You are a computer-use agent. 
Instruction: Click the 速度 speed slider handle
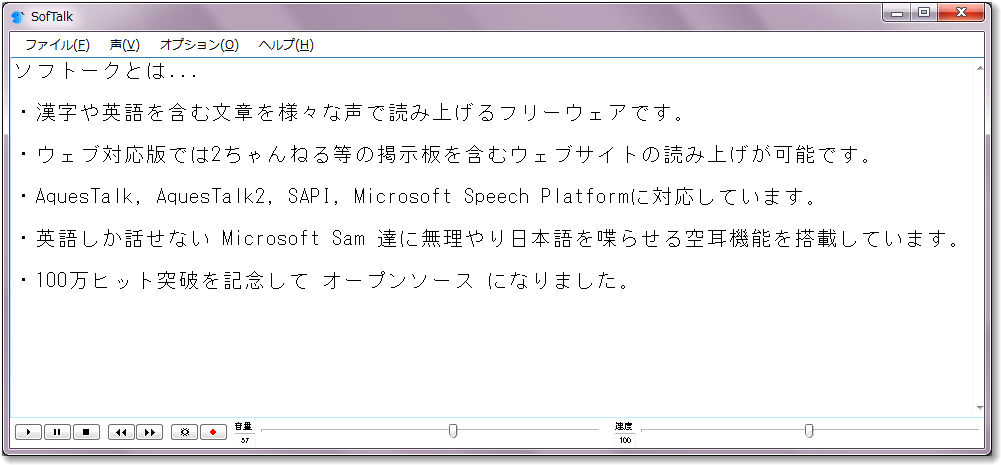click(809, 431)
